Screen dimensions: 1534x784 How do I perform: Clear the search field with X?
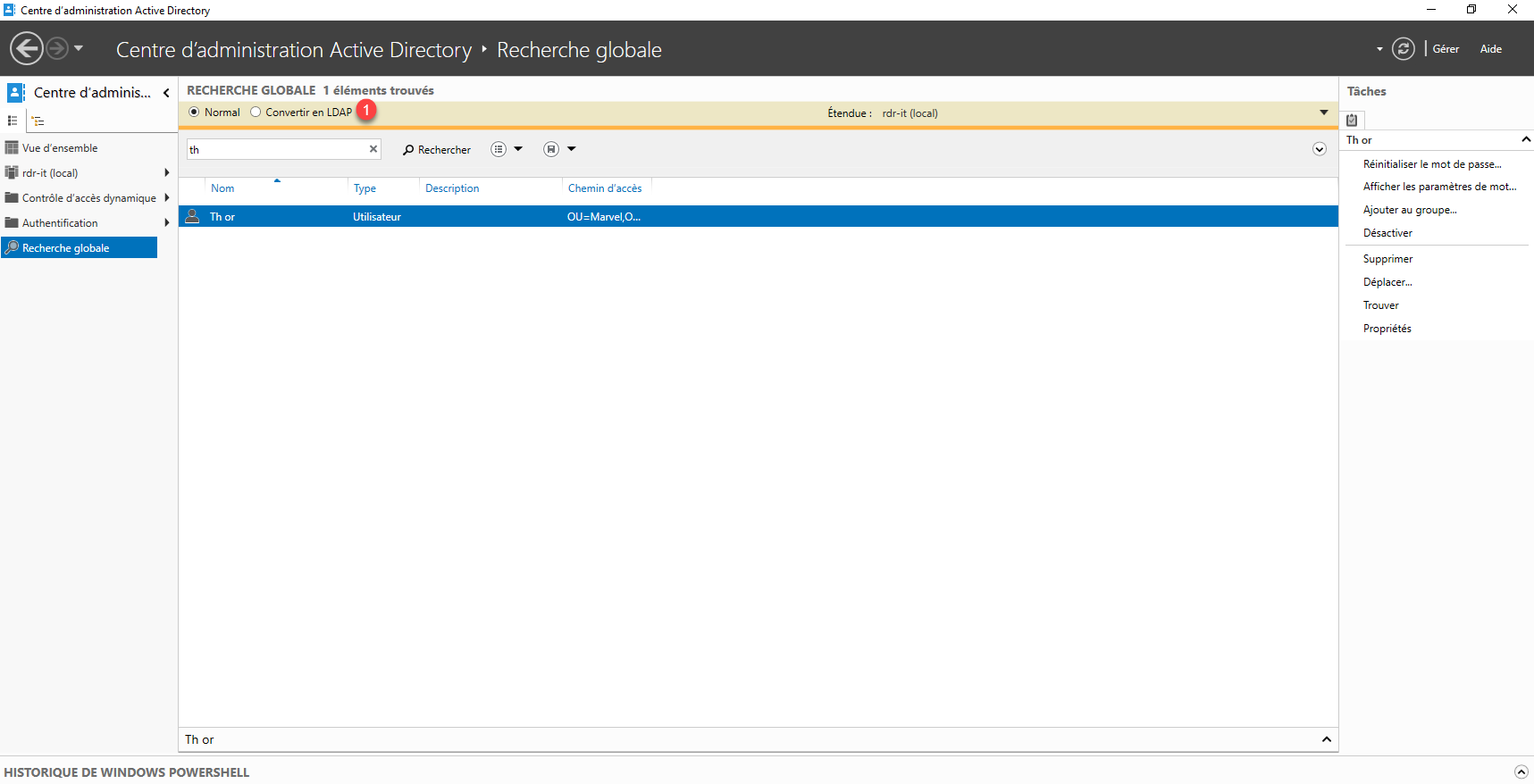[x=373, y=149]
